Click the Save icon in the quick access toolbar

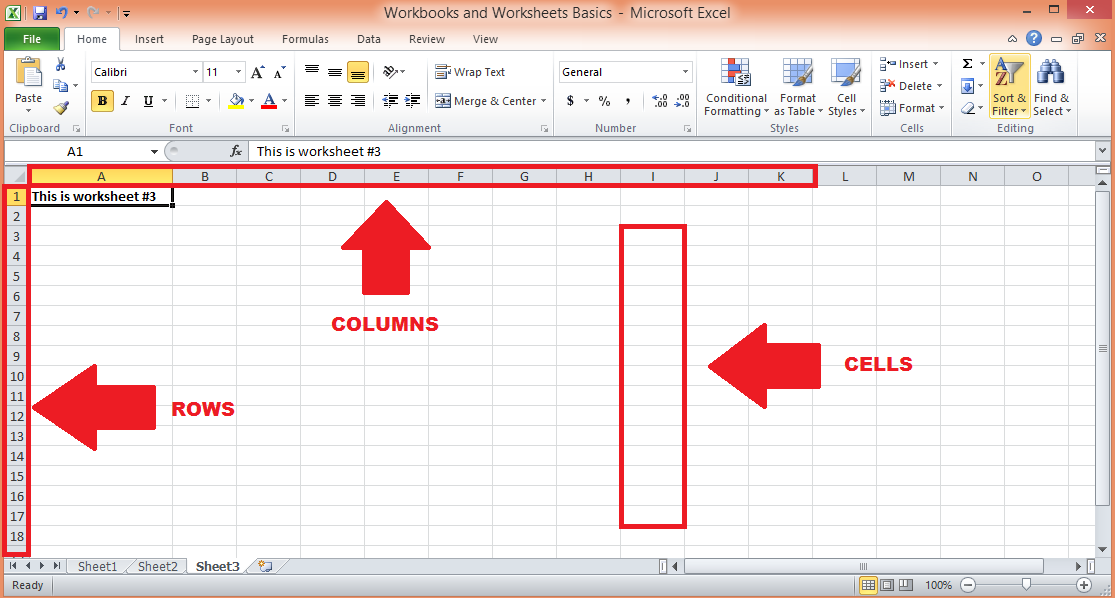(40, 13)
